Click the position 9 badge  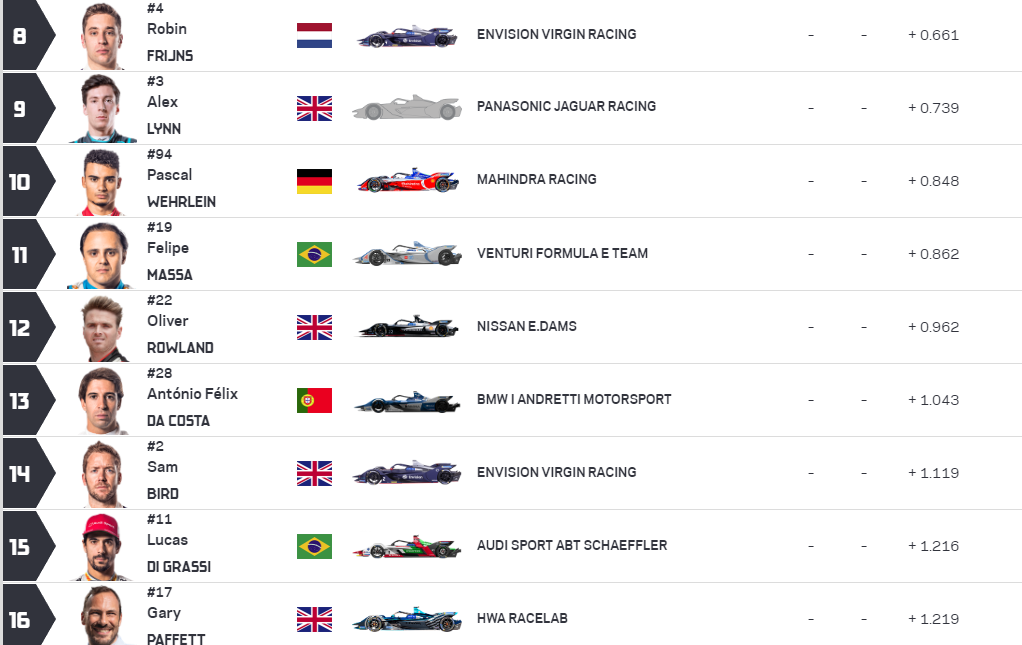pos(20,108)
